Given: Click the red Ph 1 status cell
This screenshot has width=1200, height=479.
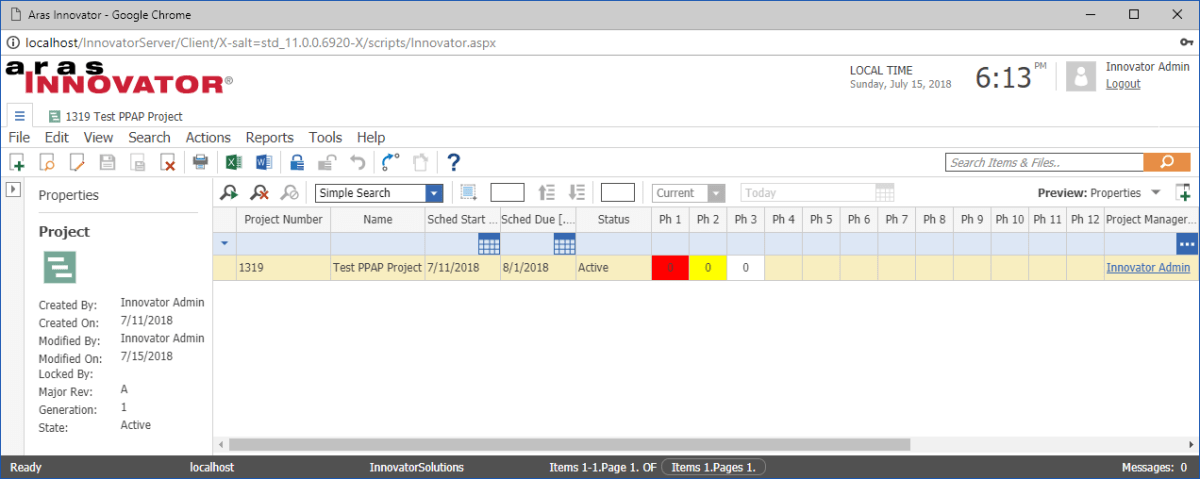Looking at the screenshot, I should (670, 268).
